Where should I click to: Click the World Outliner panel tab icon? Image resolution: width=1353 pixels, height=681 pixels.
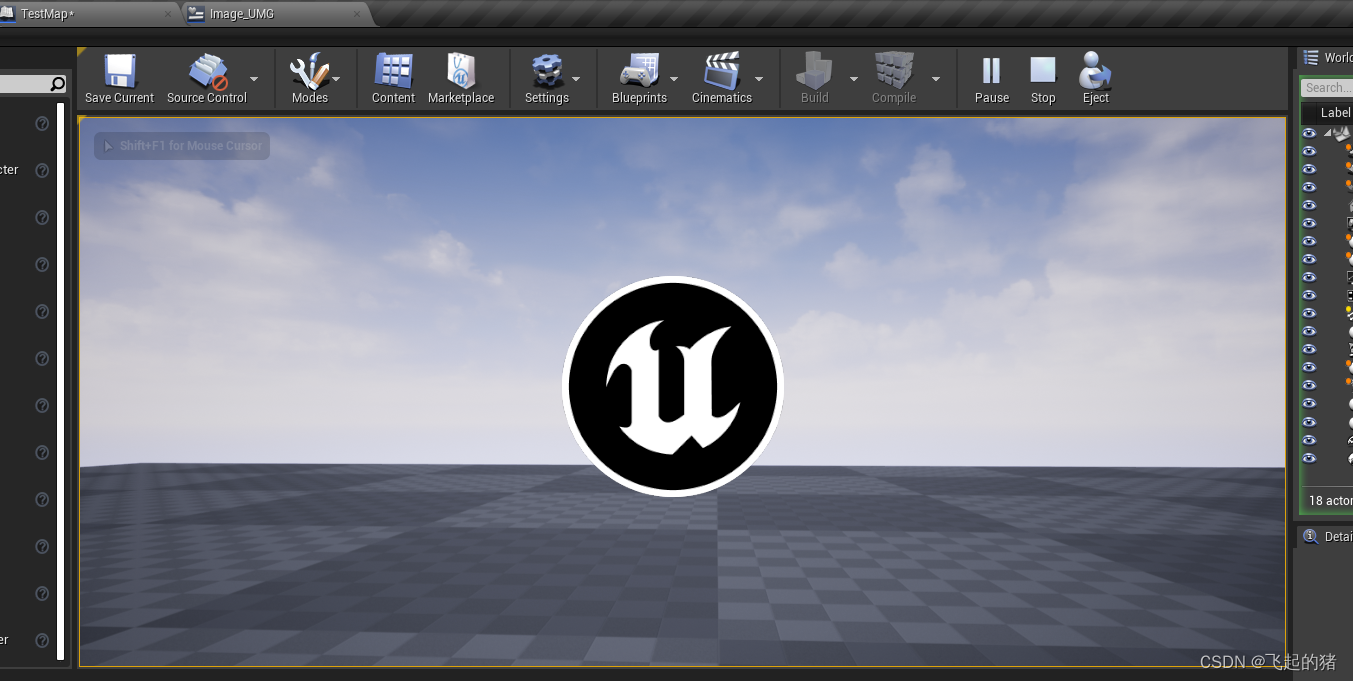point(1310,57)
